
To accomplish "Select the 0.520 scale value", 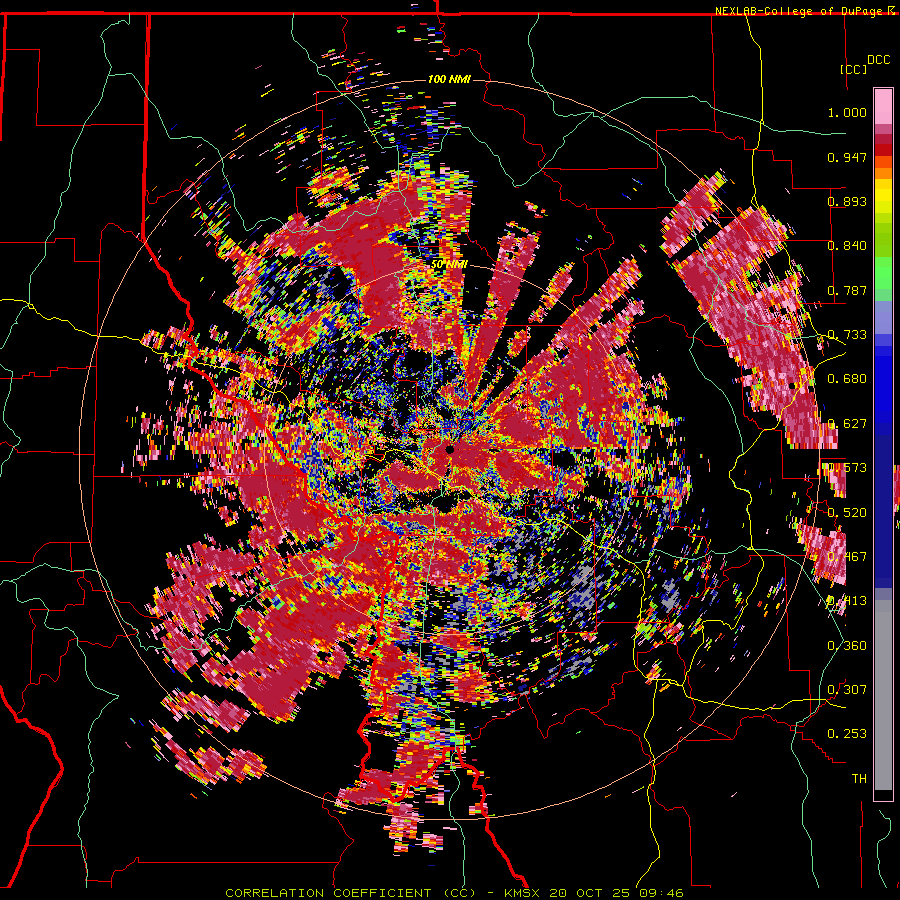I will (847, 512).
